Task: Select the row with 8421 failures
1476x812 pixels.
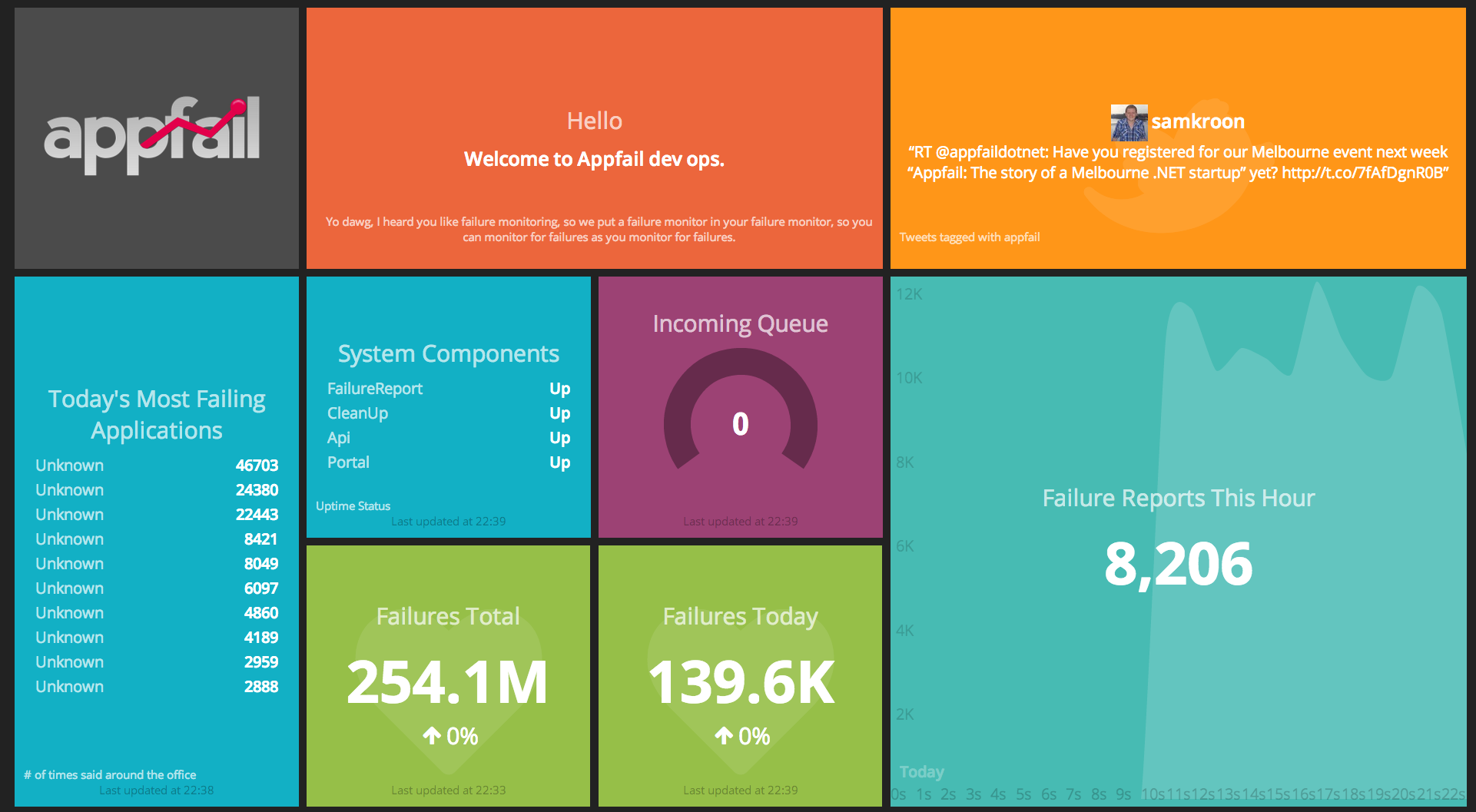Action: [x=157, y=539]
